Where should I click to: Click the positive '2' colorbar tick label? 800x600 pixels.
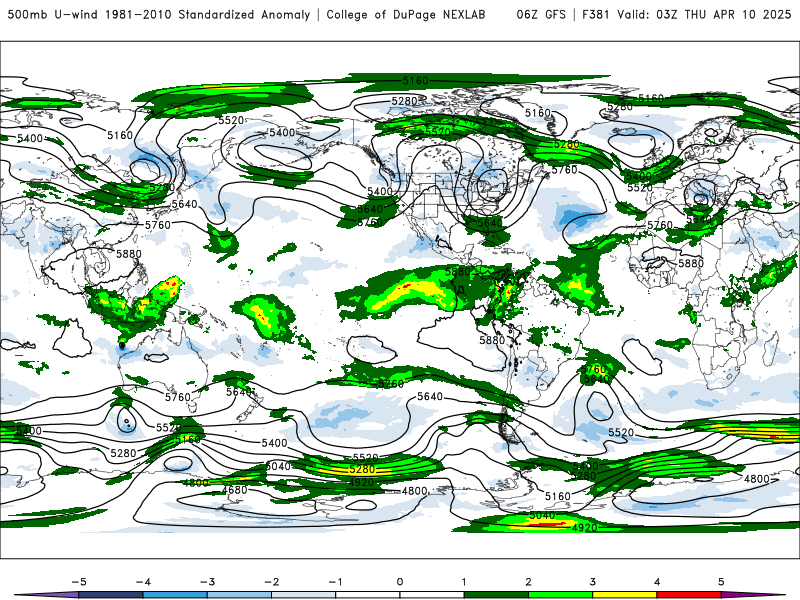tap(529, 582)
